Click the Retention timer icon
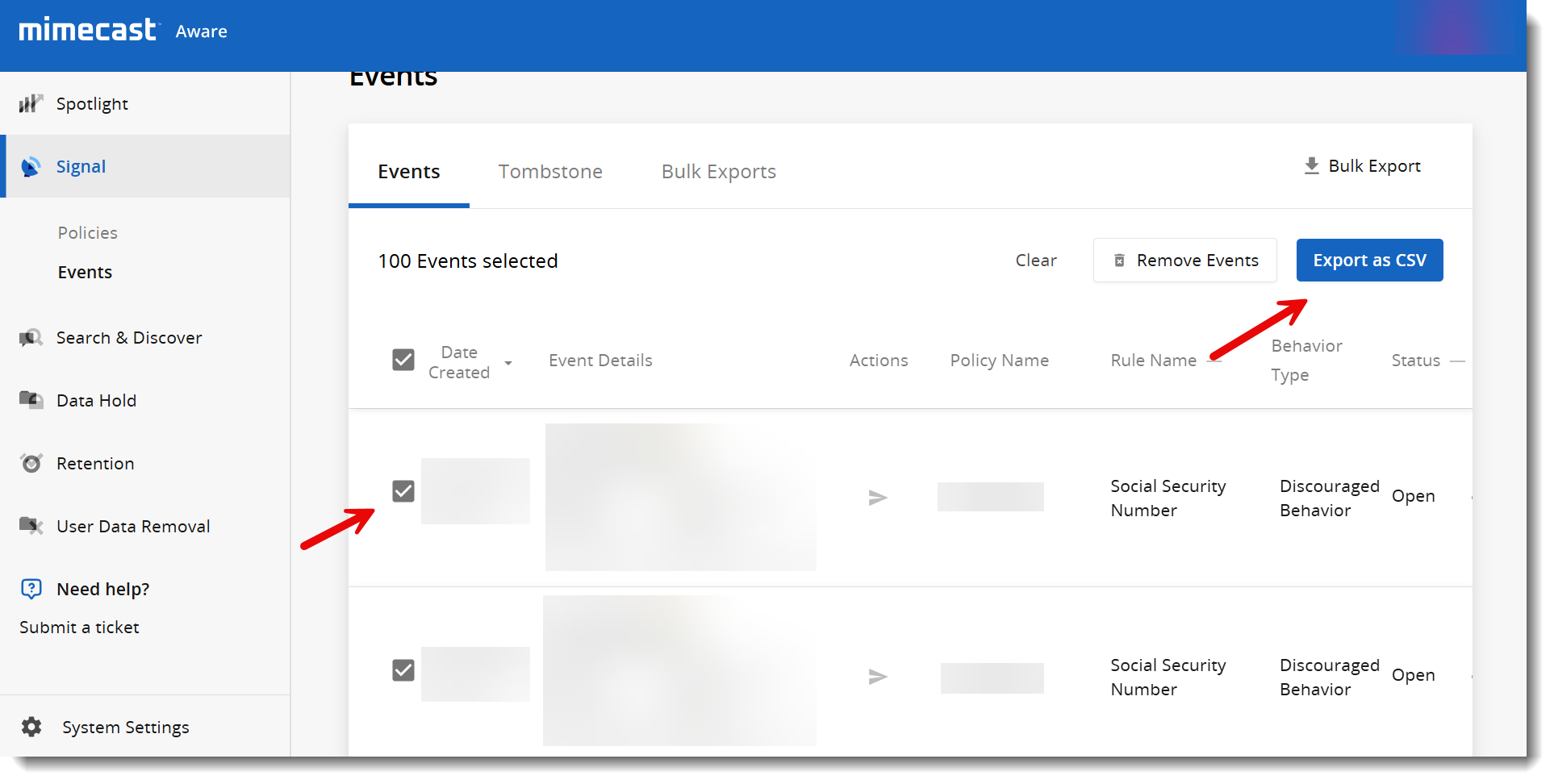 (x=31, y=464)
